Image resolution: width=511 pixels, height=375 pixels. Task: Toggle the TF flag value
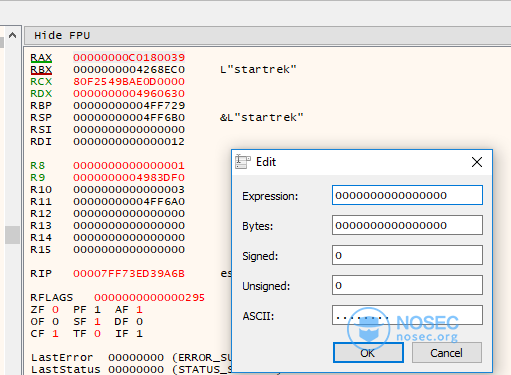(x=97, y=334)
